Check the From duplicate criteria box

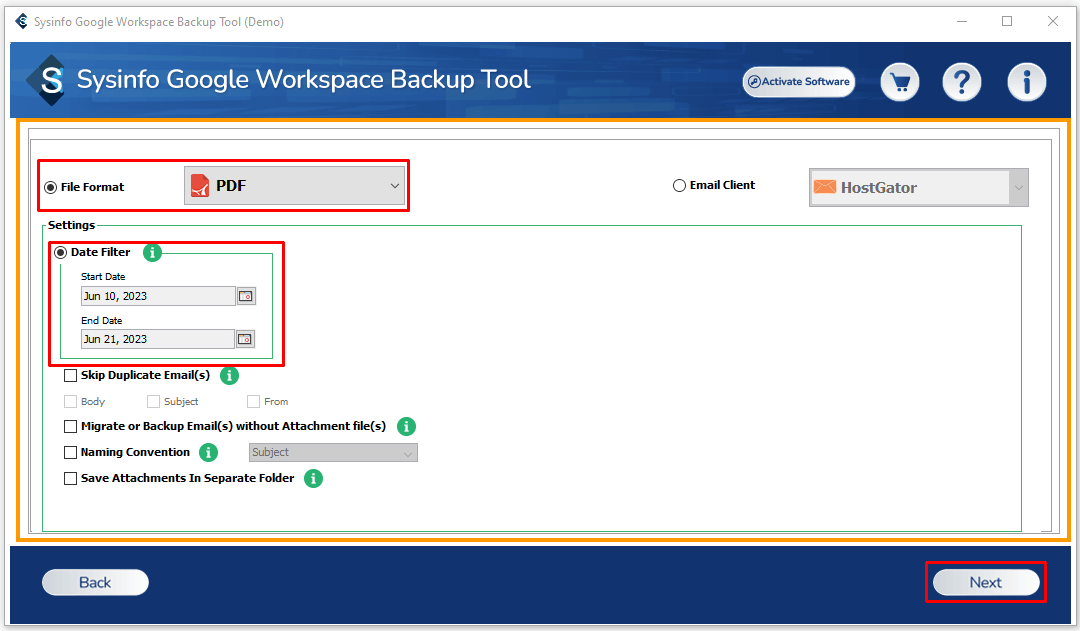point(253,402)
